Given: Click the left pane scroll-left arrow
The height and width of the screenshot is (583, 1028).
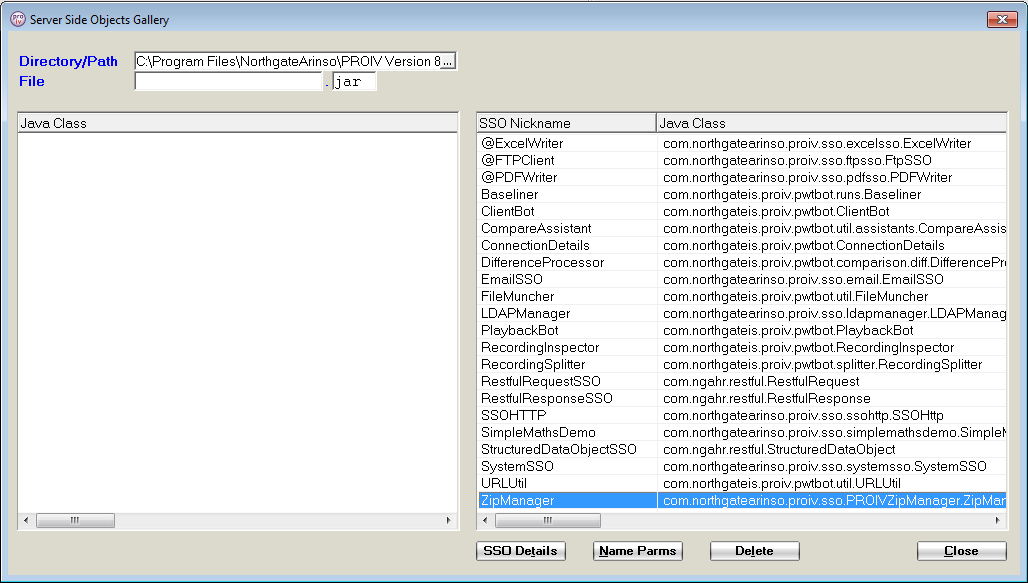Looking at the screenshot, I should pos(26,521).
